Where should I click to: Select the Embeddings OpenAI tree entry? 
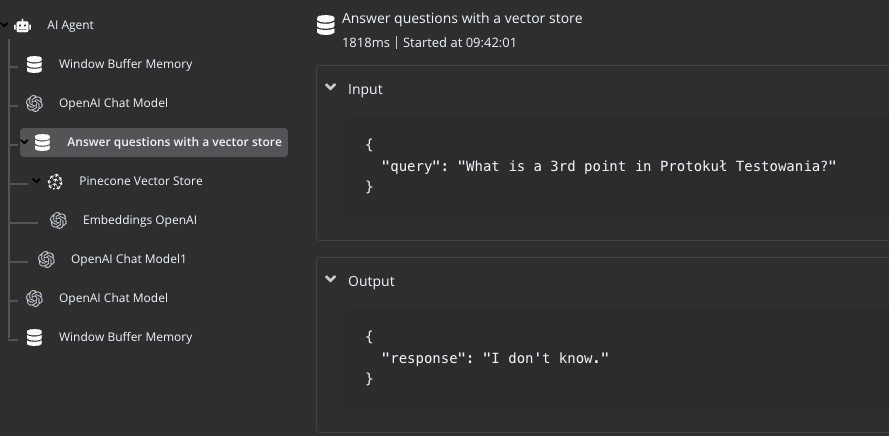coord(132,220)
